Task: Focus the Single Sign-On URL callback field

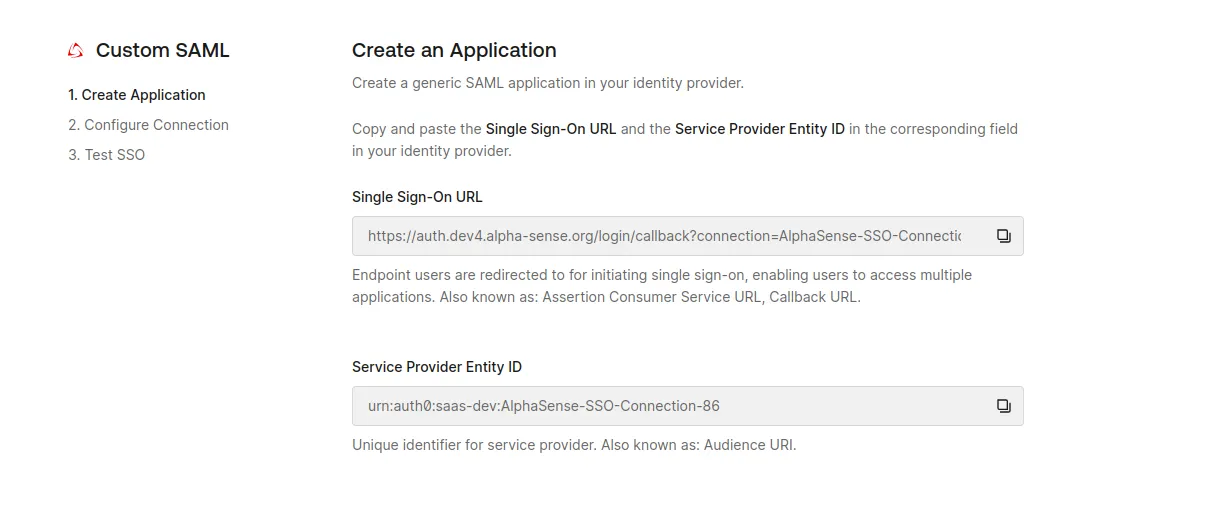Action: click(x=664, y=236)
